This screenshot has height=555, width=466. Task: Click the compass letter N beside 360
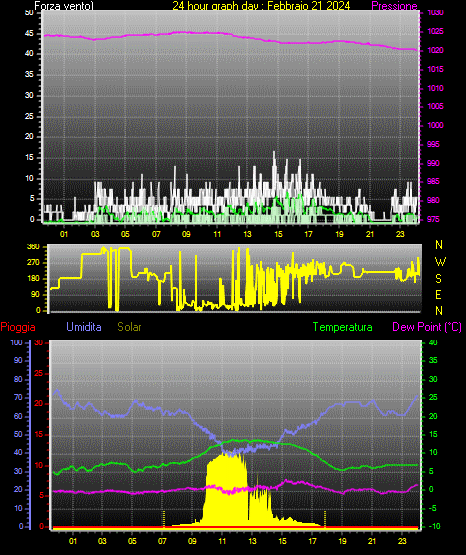coord(439,245)
